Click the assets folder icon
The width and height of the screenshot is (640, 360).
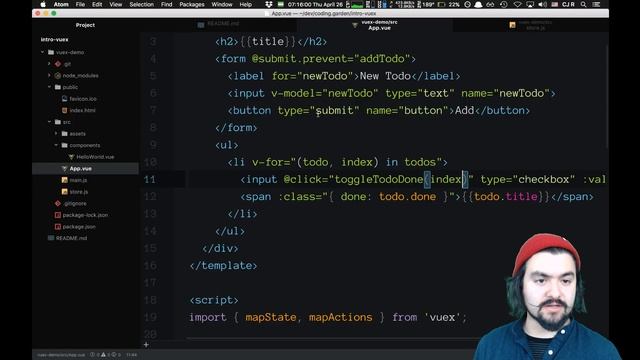64,133
